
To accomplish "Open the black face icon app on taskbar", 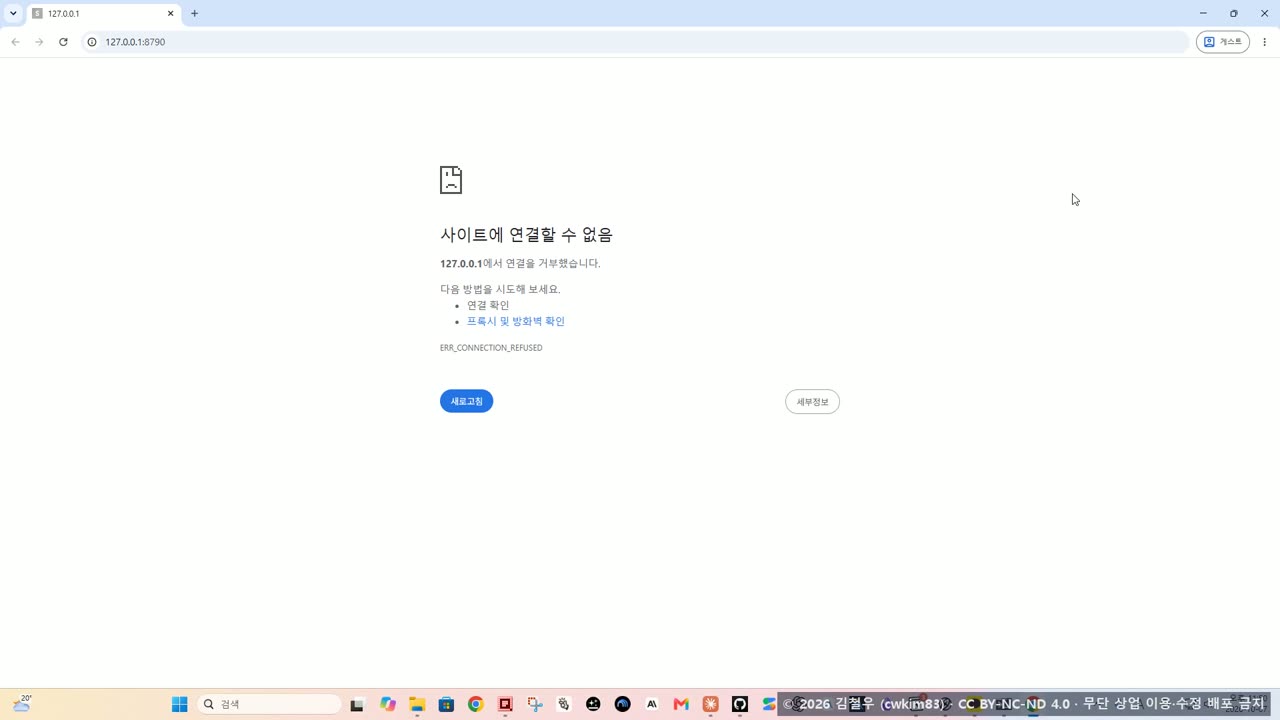I will 593,704.
